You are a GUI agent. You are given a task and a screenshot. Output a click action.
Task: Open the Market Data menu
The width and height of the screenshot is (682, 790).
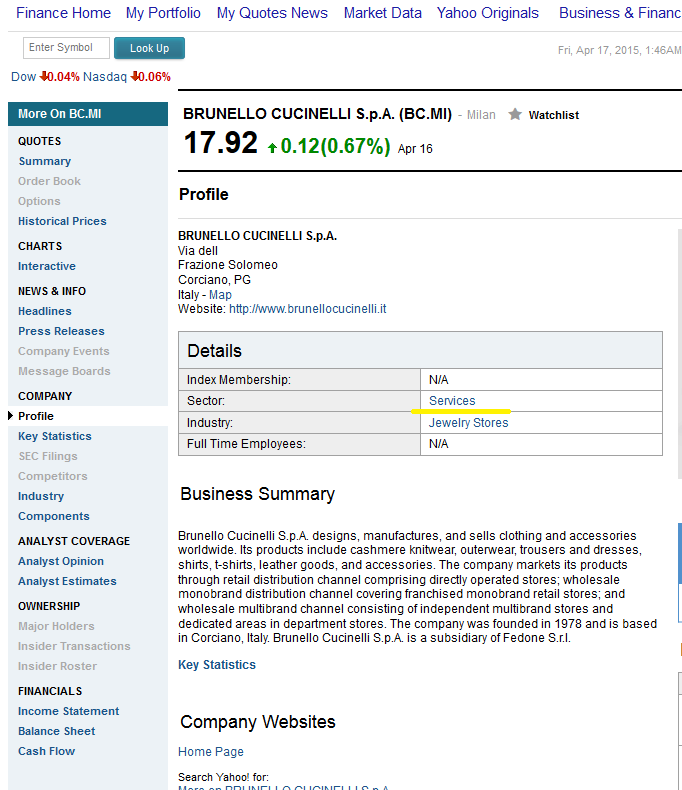(x=383, y=13)
